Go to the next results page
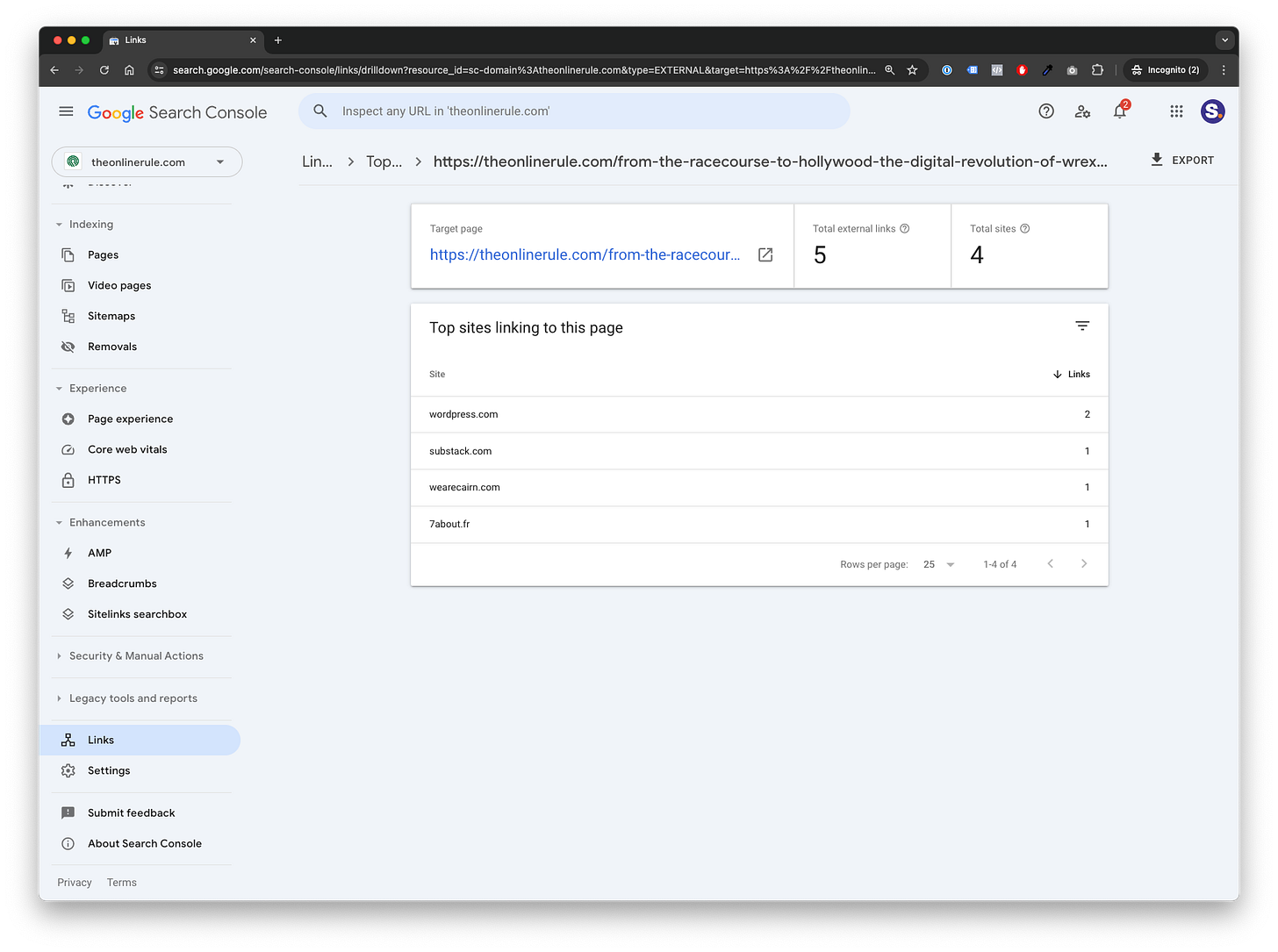Image resolution: width=1278 pixels, height=952 pixels. (1084, 564)
